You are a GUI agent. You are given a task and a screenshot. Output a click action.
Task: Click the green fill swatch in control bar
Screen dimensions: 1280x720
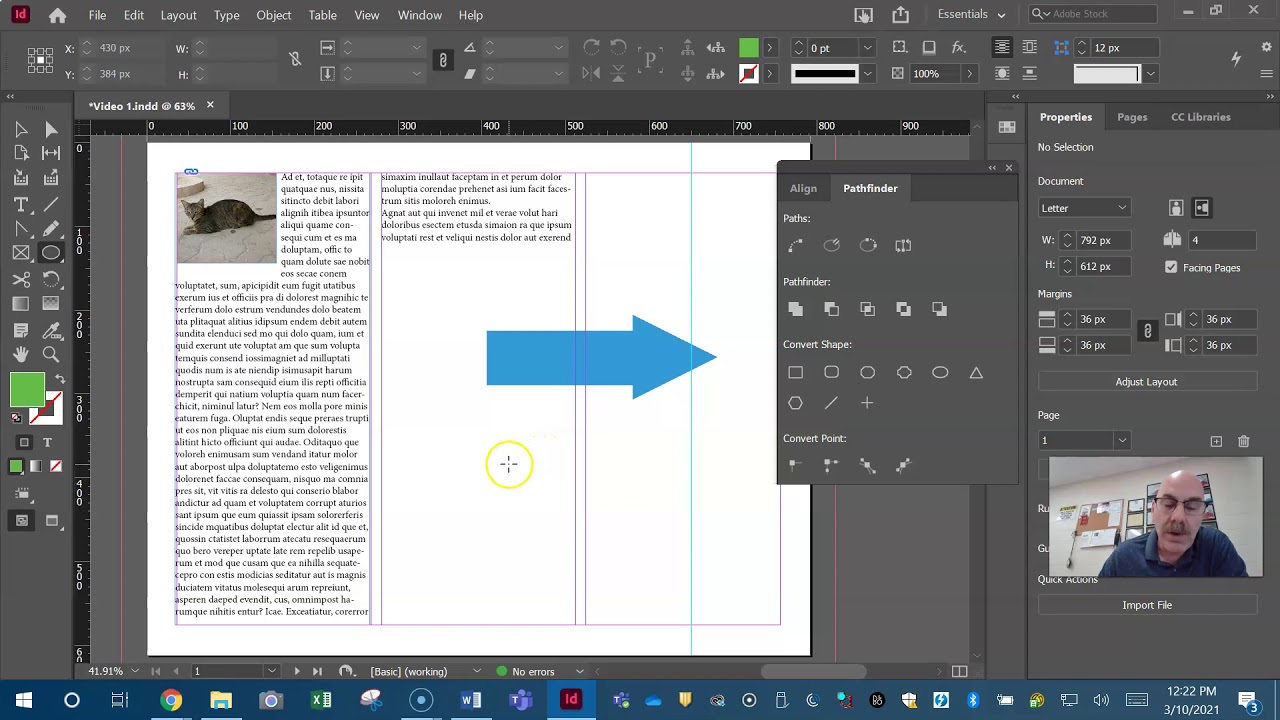click(x=748, y=48)
